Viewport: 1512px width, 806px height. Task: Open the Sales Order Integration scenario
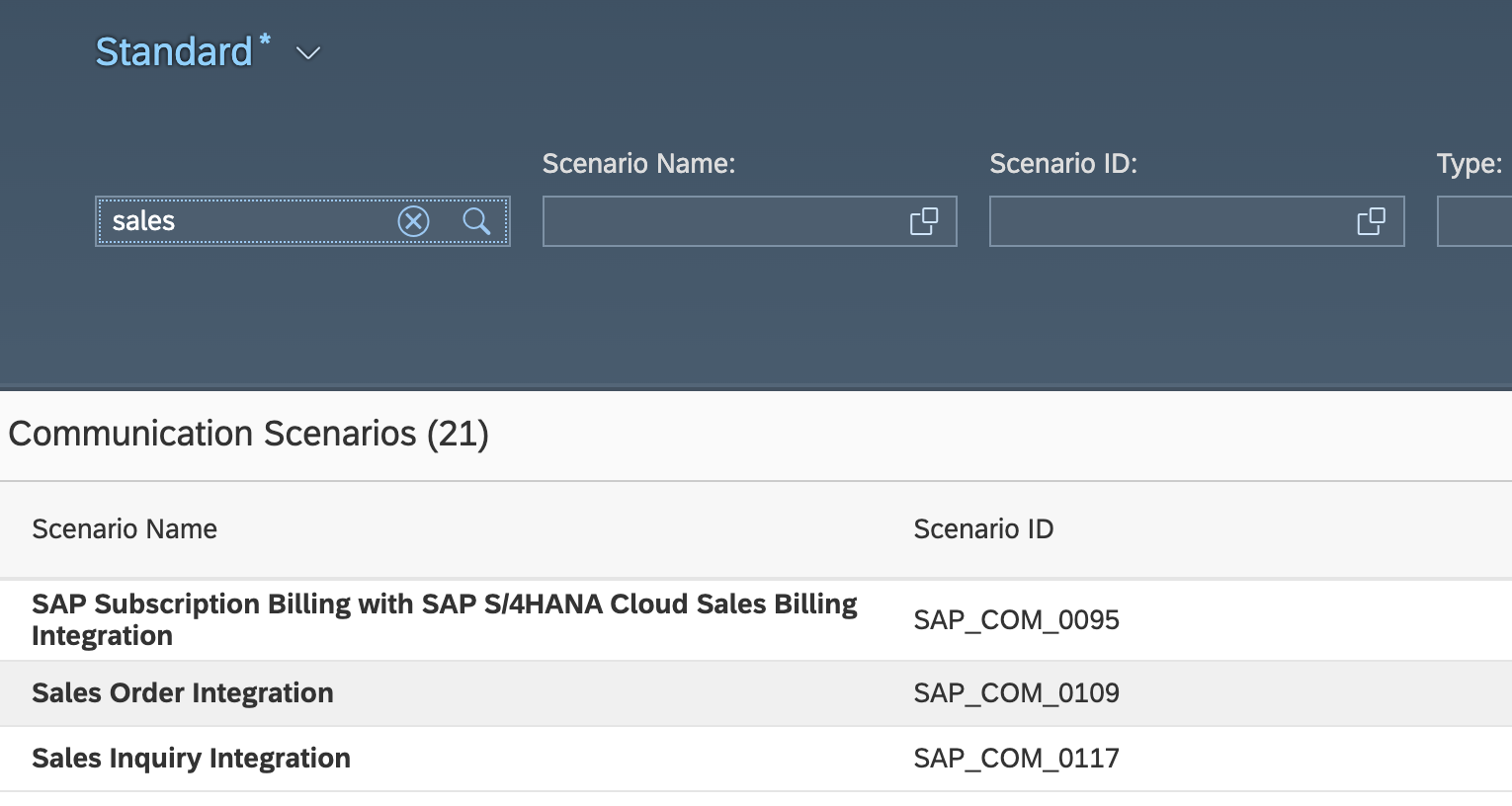click(x=183, y=693)
